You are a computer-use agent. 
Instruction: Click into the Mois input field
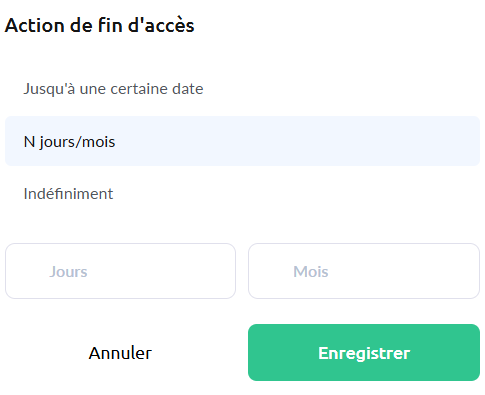click(364, 271)
